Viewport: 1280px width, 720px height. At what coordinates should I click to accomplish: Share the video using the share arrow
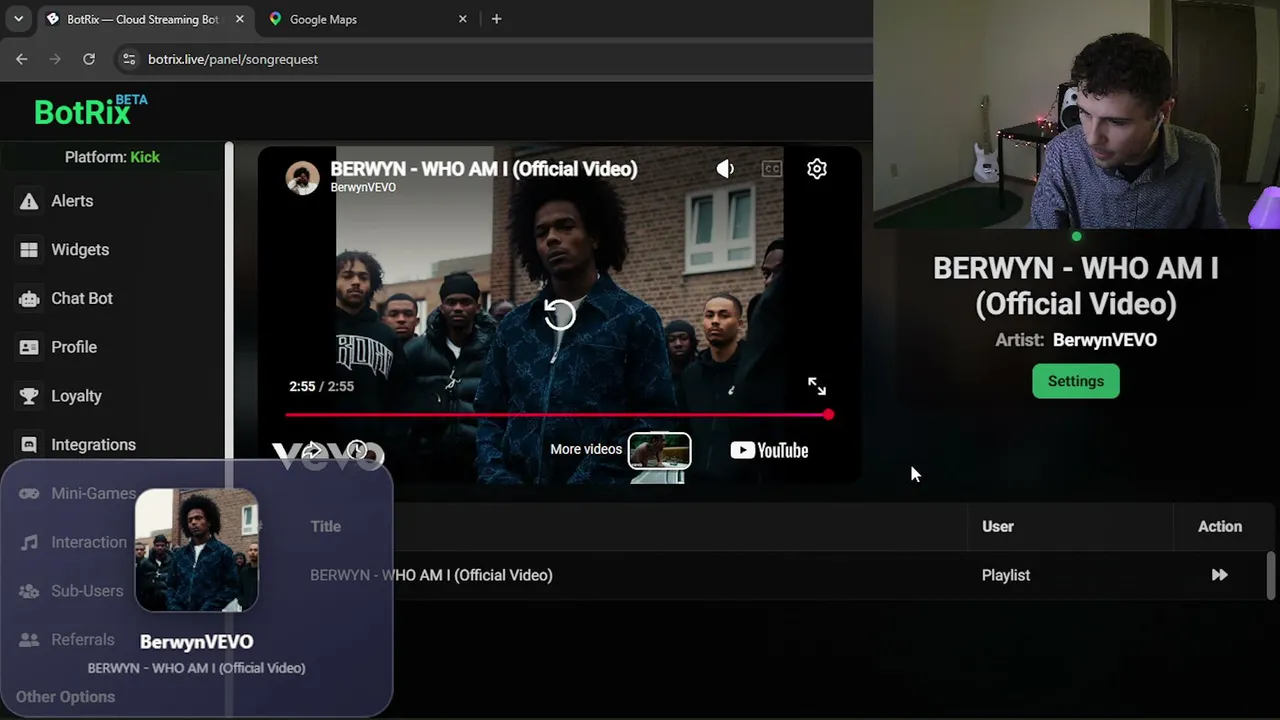point(312,451)
